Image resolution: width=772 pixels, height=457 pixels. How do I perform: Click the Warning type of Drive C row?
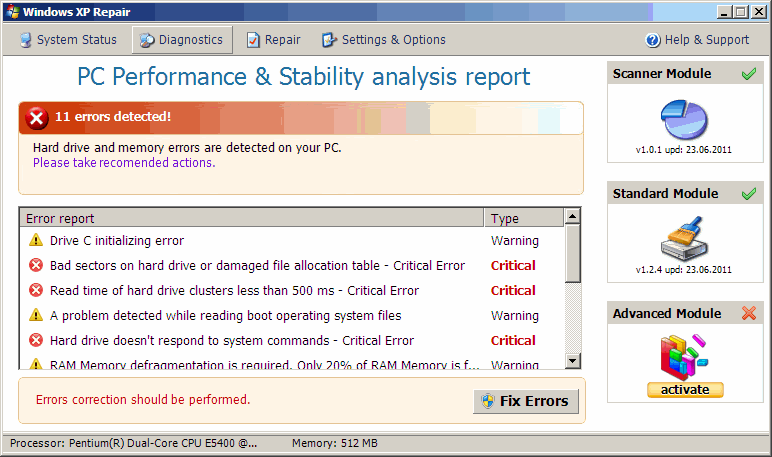(515, 241)
